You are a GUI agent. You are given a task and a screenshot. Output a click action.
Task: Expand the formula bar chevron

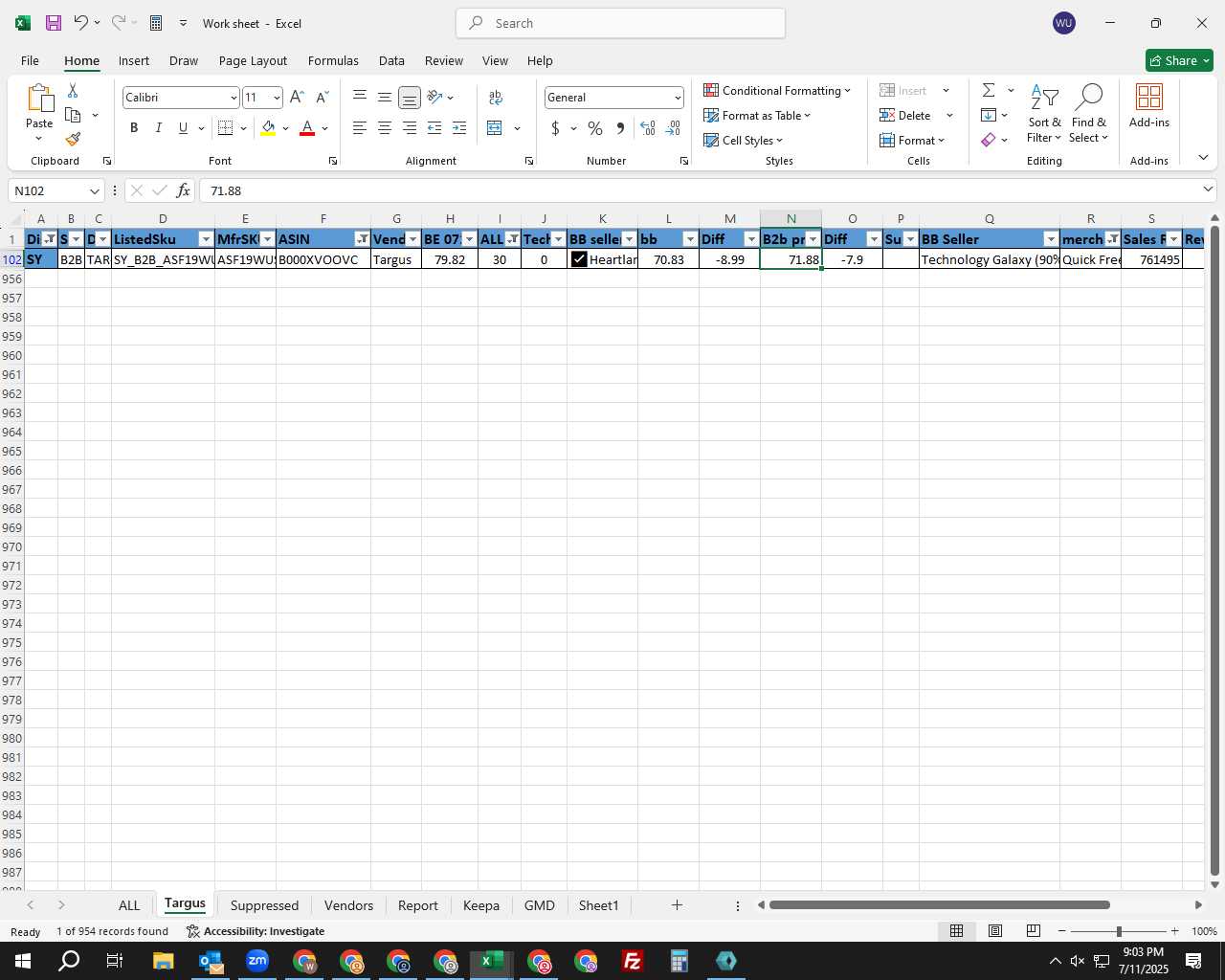click(1208, 189)
